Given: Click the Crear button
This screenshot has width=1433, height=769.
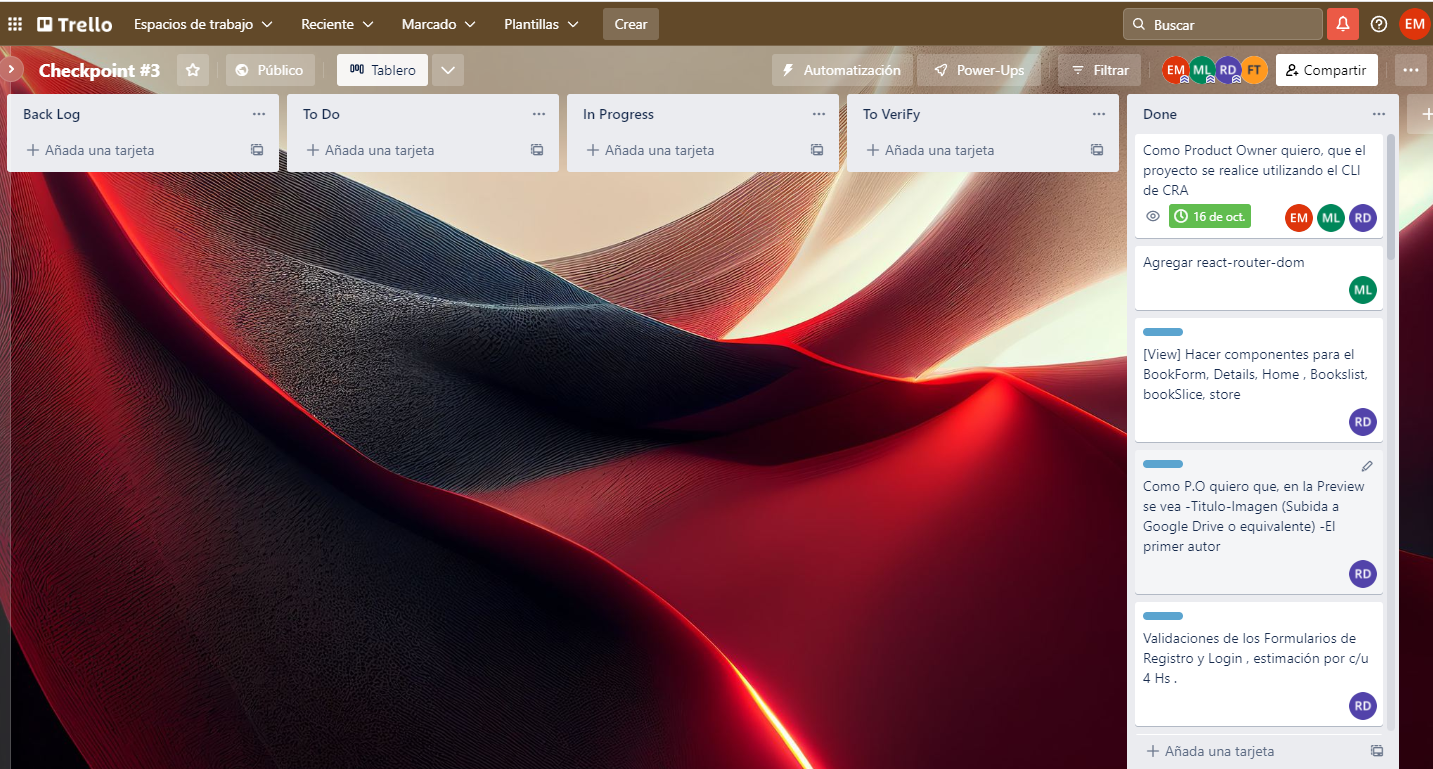Looking at the screenshot, I should pos(631,24).
